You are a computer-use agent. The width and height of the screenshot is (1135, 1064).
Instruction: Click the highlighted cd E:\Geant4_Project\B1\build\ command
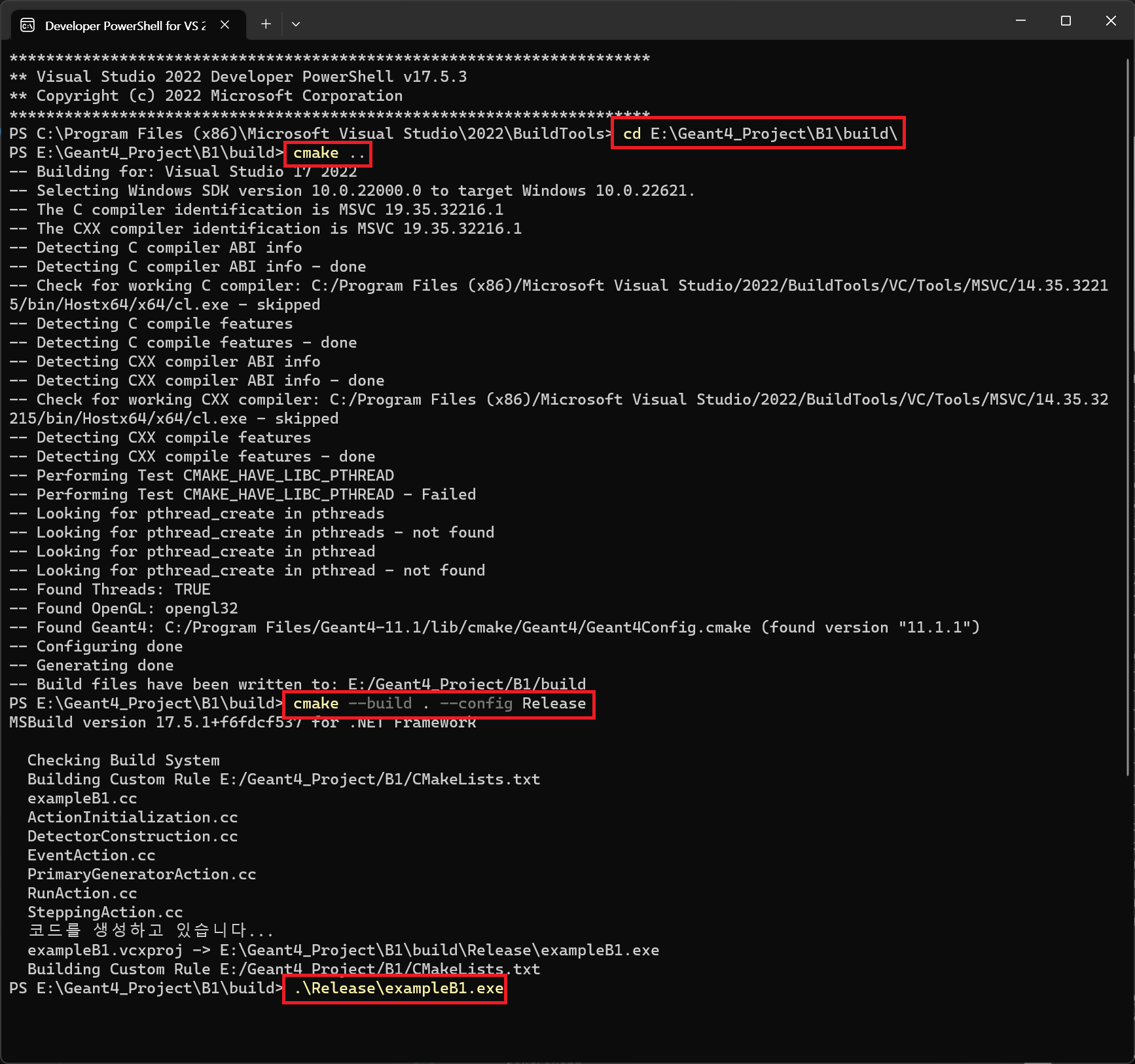[x=759, y=134]
